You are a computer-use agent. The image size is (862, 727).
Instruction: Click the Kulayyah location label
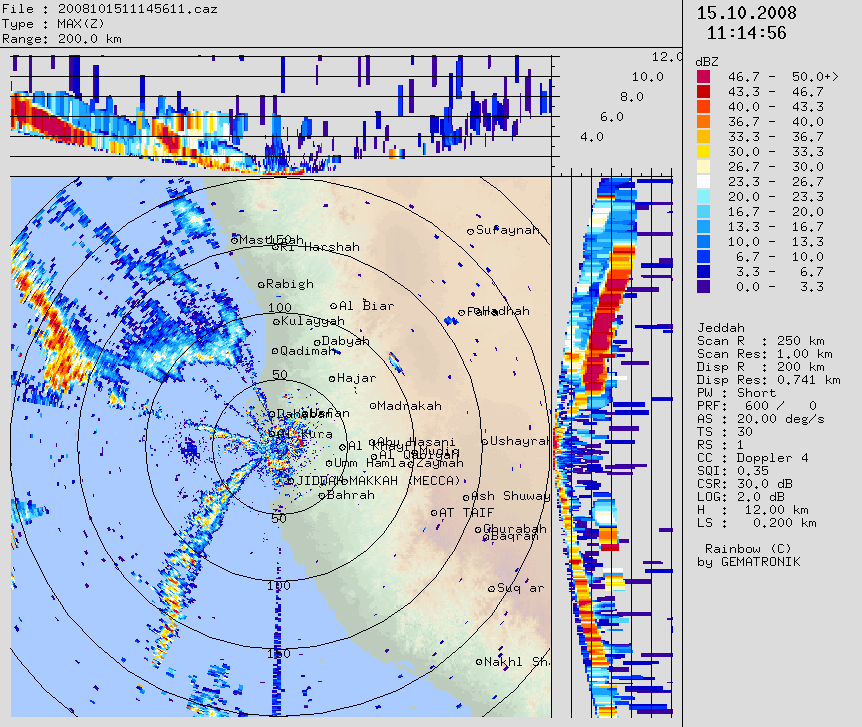tap(313, 321)
